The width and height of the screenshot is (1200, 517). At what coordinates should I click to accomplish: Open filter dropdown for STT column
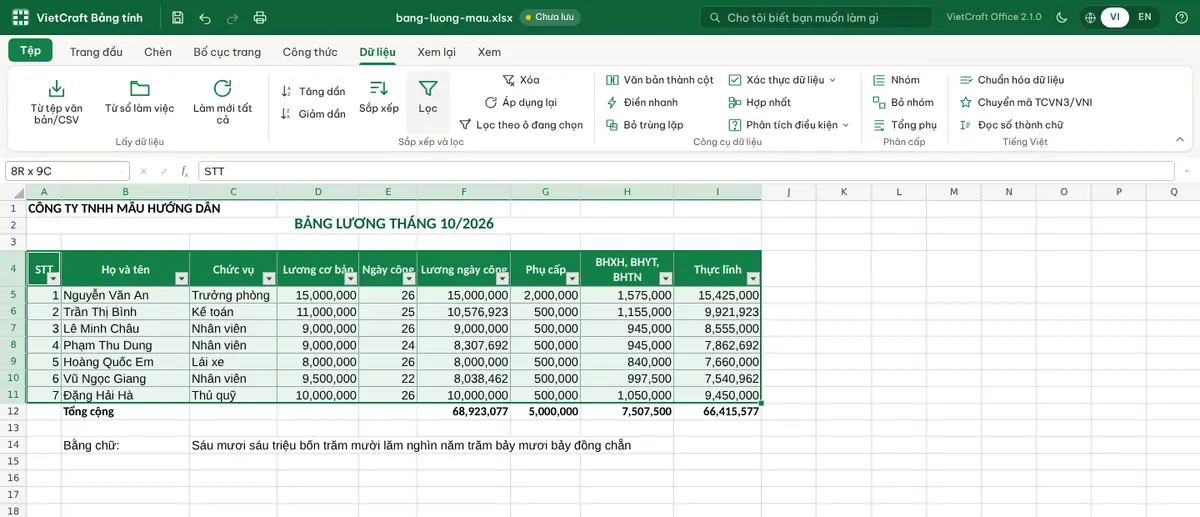tap(53, 279)
